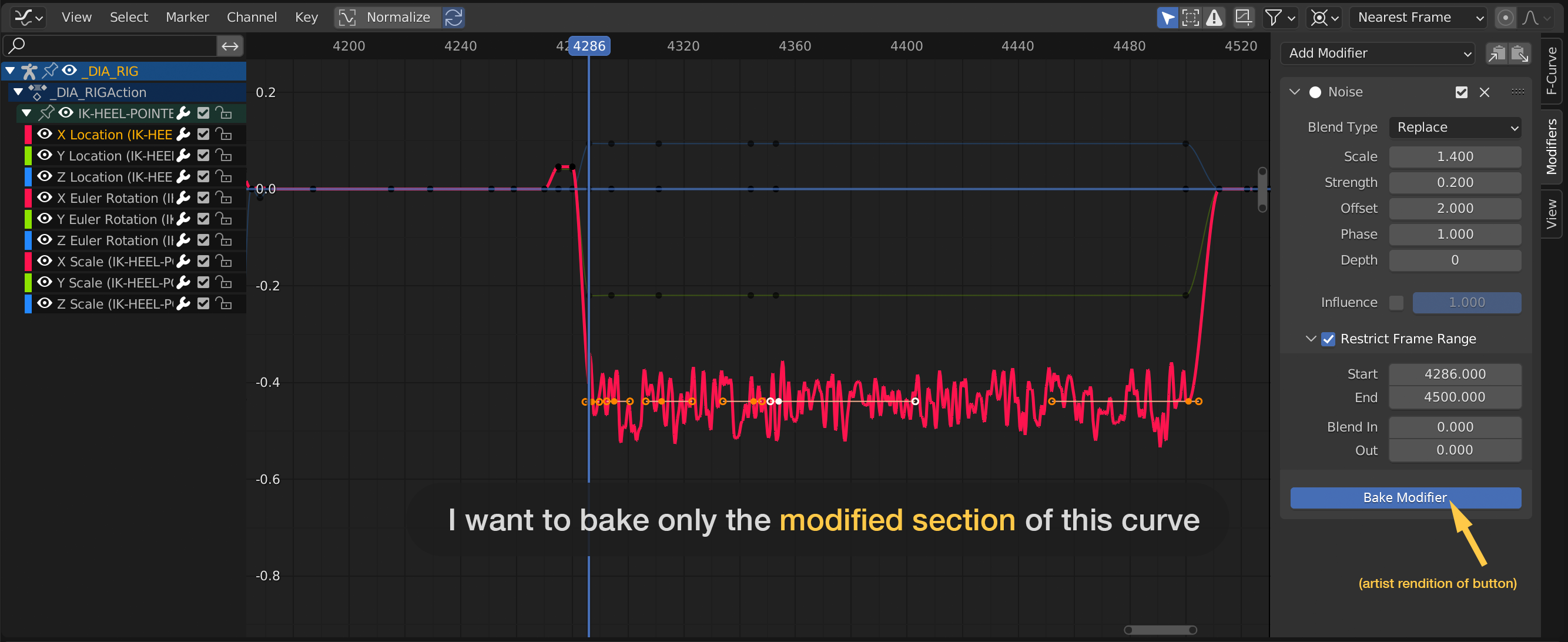Hide the X Location channel eye
The width and height of the screenshot is (1568, 642).
[45, 135]
